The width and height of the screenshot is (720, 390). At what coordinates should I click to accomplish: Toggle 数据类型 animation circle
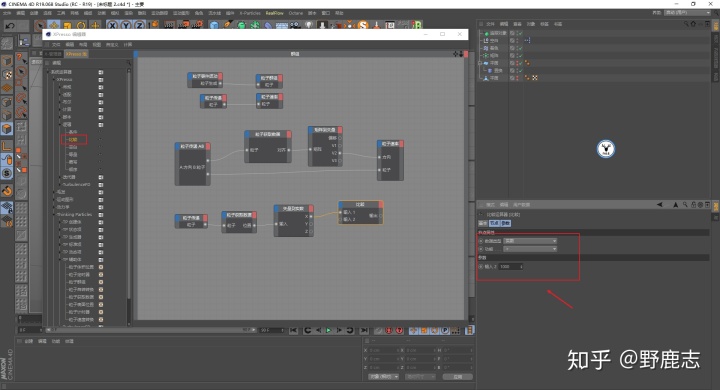pos(481,241)
